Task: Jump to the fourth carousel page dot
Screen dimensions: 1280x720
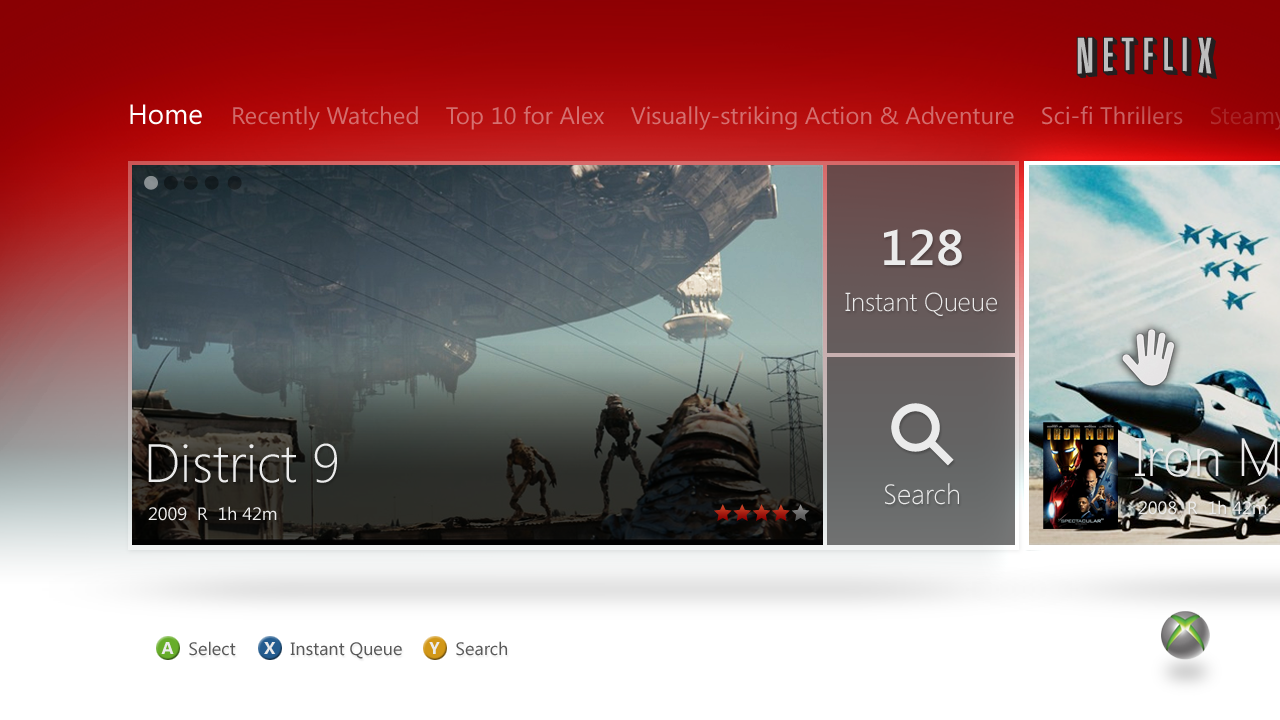Action: click(212, 183)
